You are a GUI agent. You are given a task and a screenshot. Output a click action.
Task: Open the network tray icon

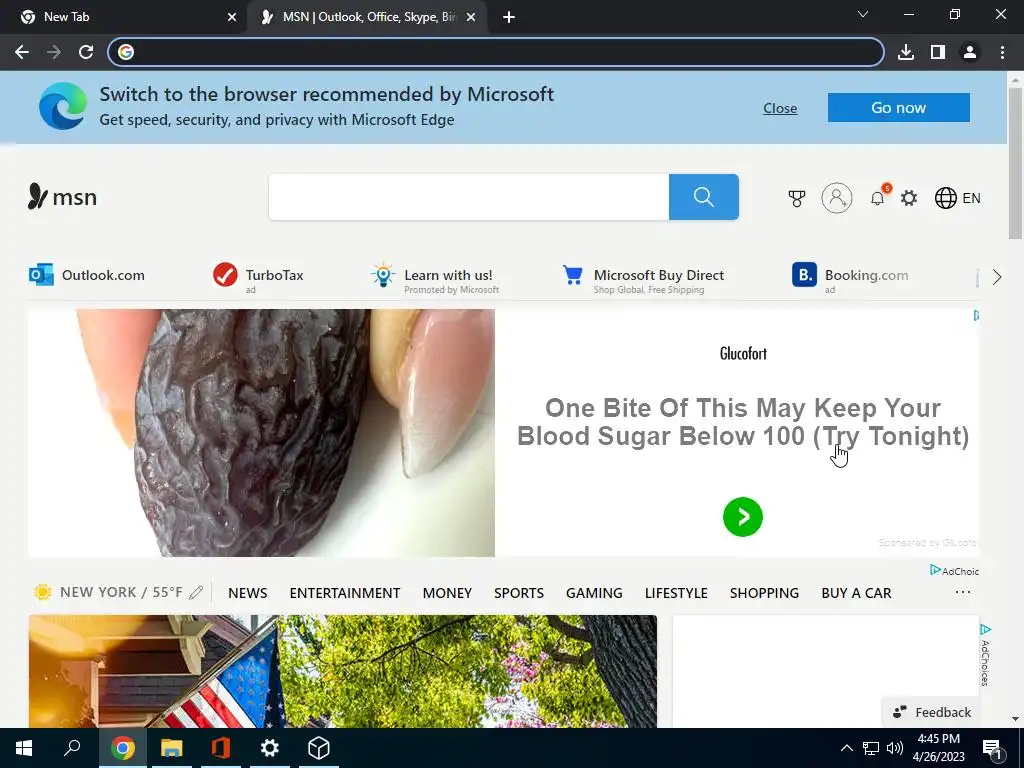click(871, 748)
